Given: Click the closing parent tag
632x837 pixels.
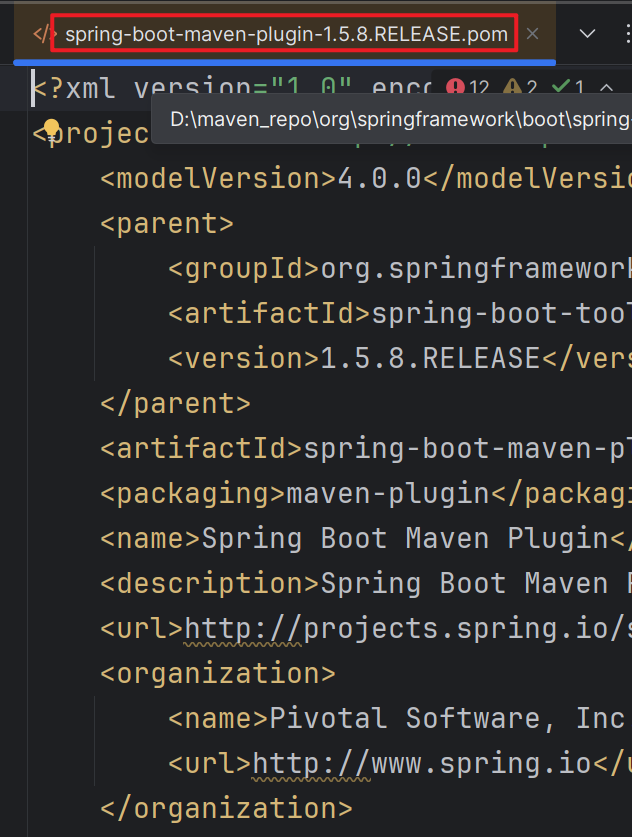Looking at the screenshot, I should click(x=176, y=404).
